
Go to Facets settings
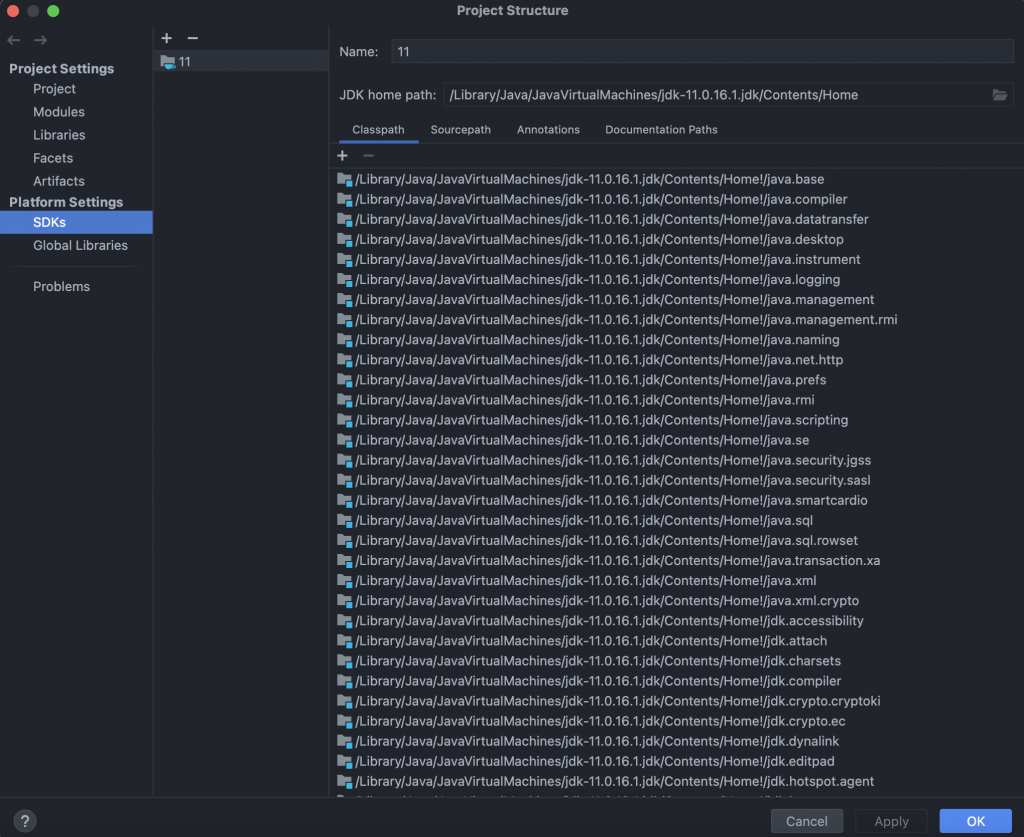click(x=53, y=158)
